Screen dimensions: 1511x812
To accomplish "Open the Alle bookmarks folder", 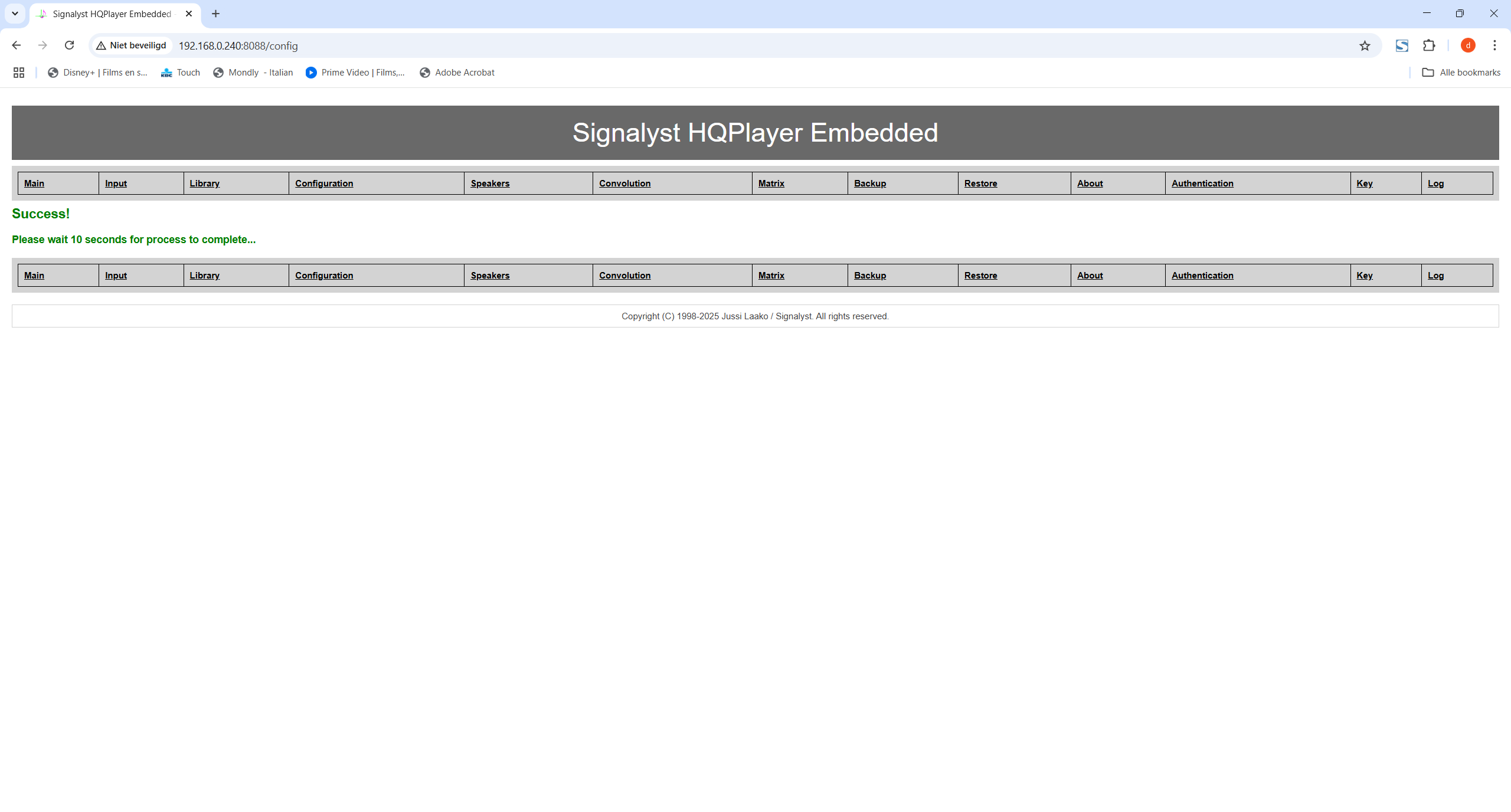I will click(x=1461, y=73).
